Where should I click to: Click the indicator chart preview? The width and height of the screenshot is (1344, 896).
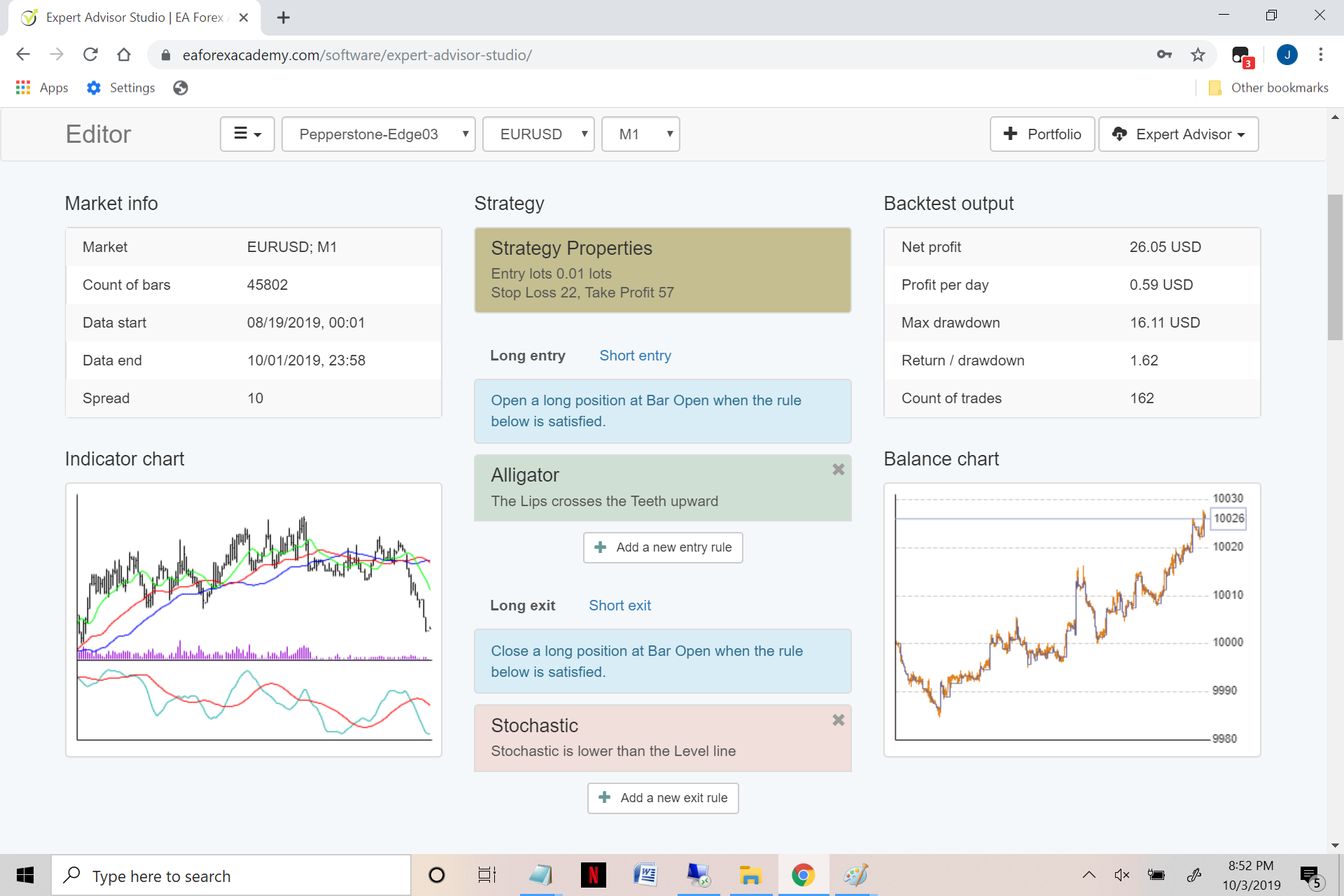(253, 619)
